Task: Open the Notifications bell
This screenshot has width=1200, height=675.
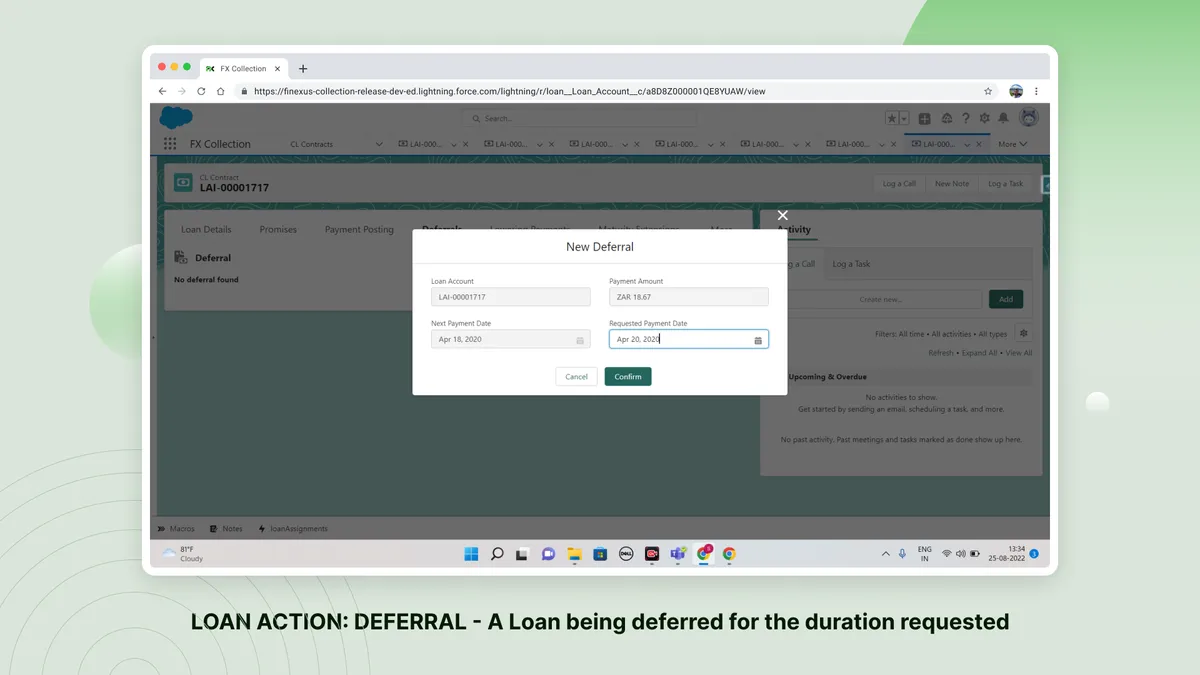Action: [1003, 118]
